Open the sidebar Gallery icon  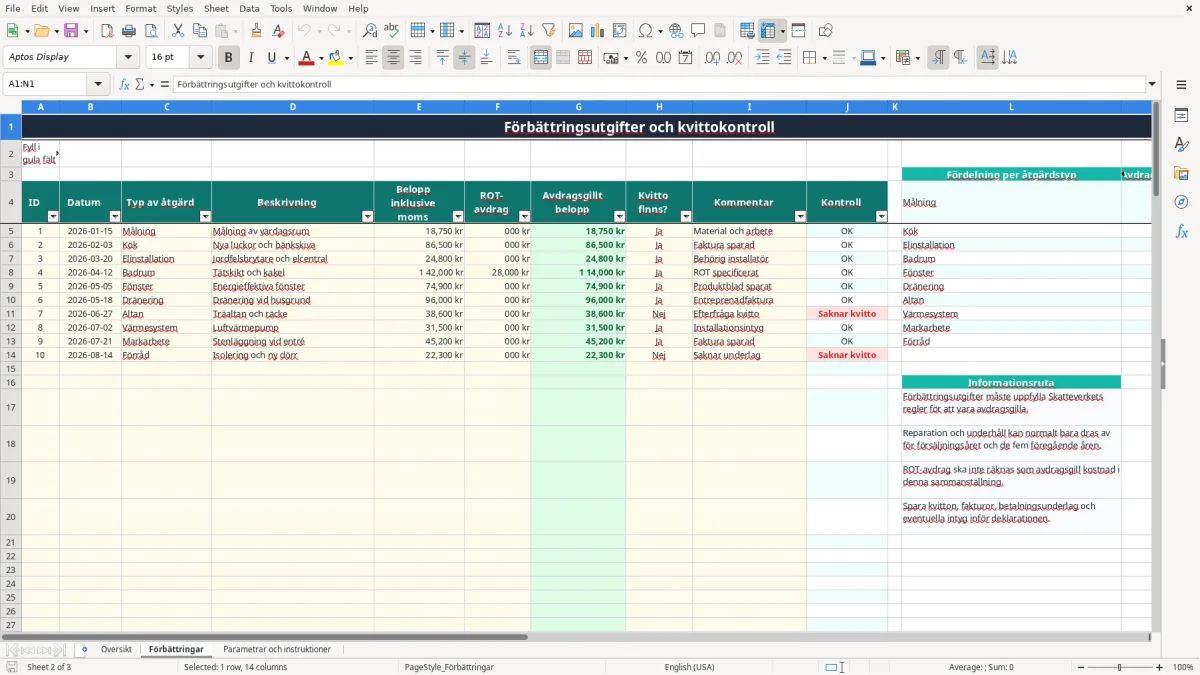click(x=1181, y=173)
